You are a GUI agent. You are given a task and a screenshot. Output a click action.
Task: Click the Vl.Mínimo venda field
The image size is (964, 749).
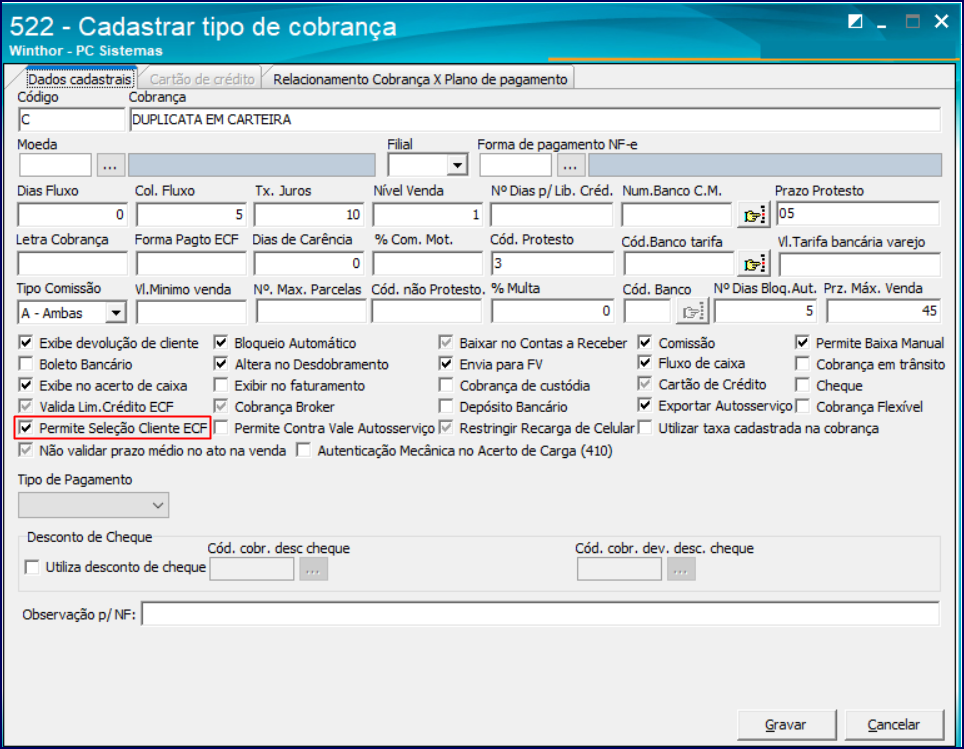[x=191, y=312]
